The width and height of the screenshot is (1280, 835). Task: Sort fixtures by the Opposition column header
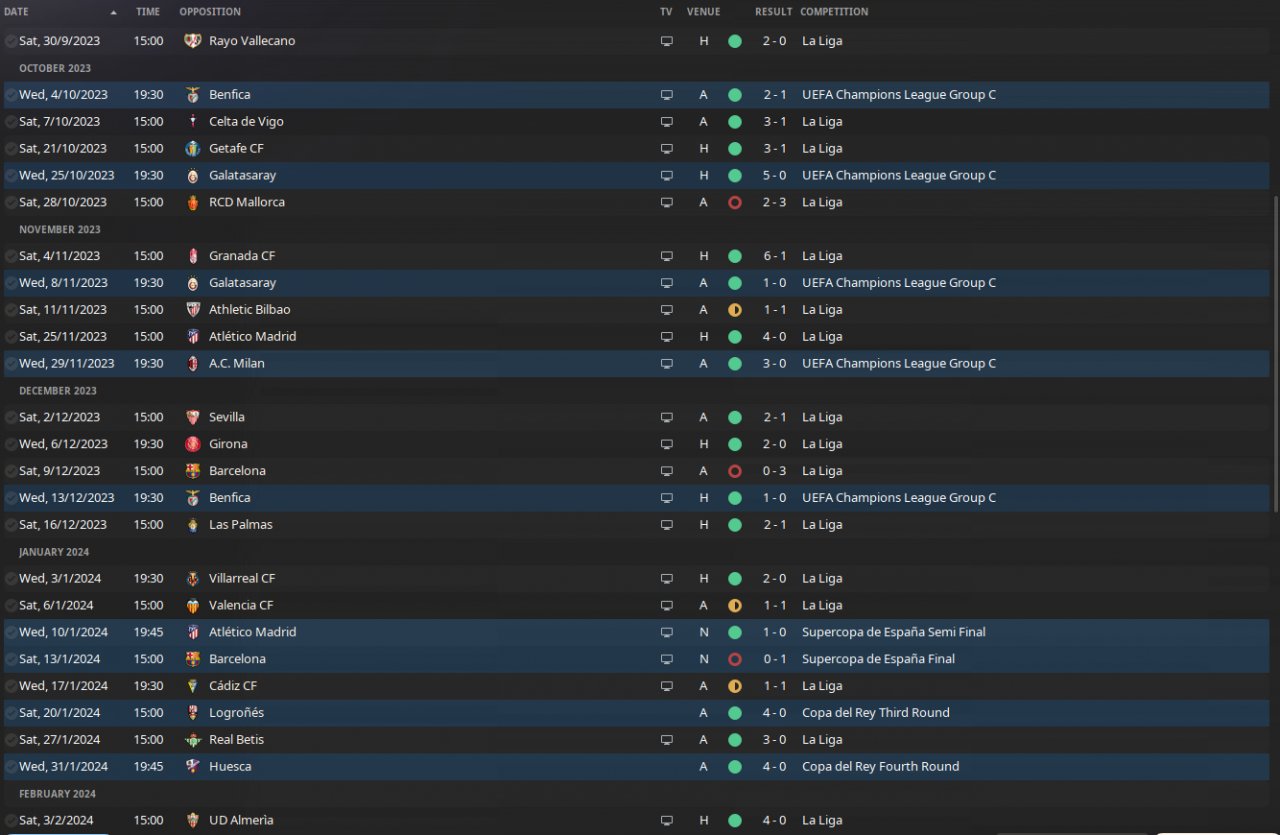(210, 12)
